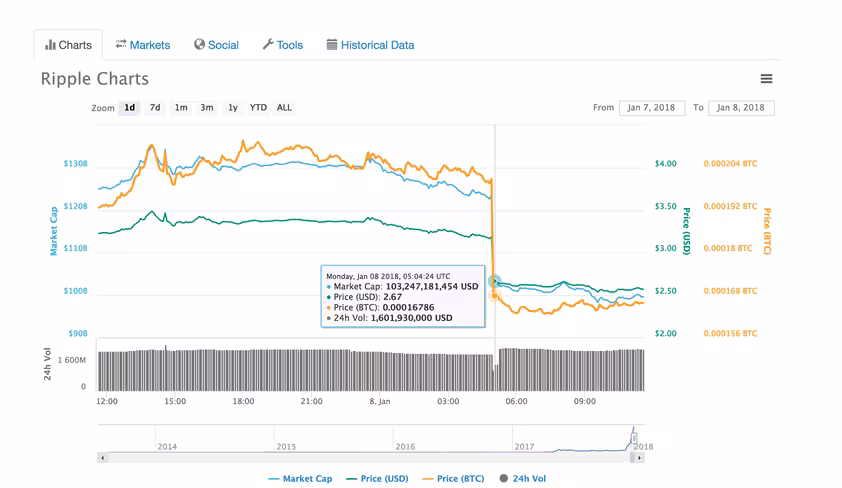The width and height of the screenshot is (842, 488).
Task: Select the YTD zoom range
Action: click(x=258, y=107)
